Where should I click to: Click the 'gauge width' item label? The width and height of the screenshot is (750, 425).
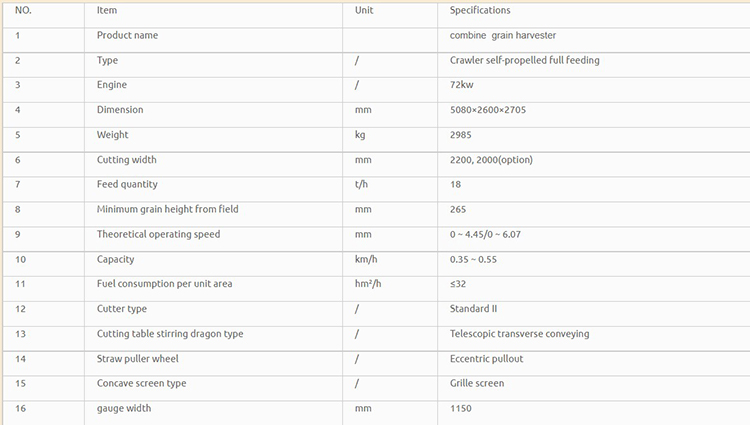click(x=123, y=408)
